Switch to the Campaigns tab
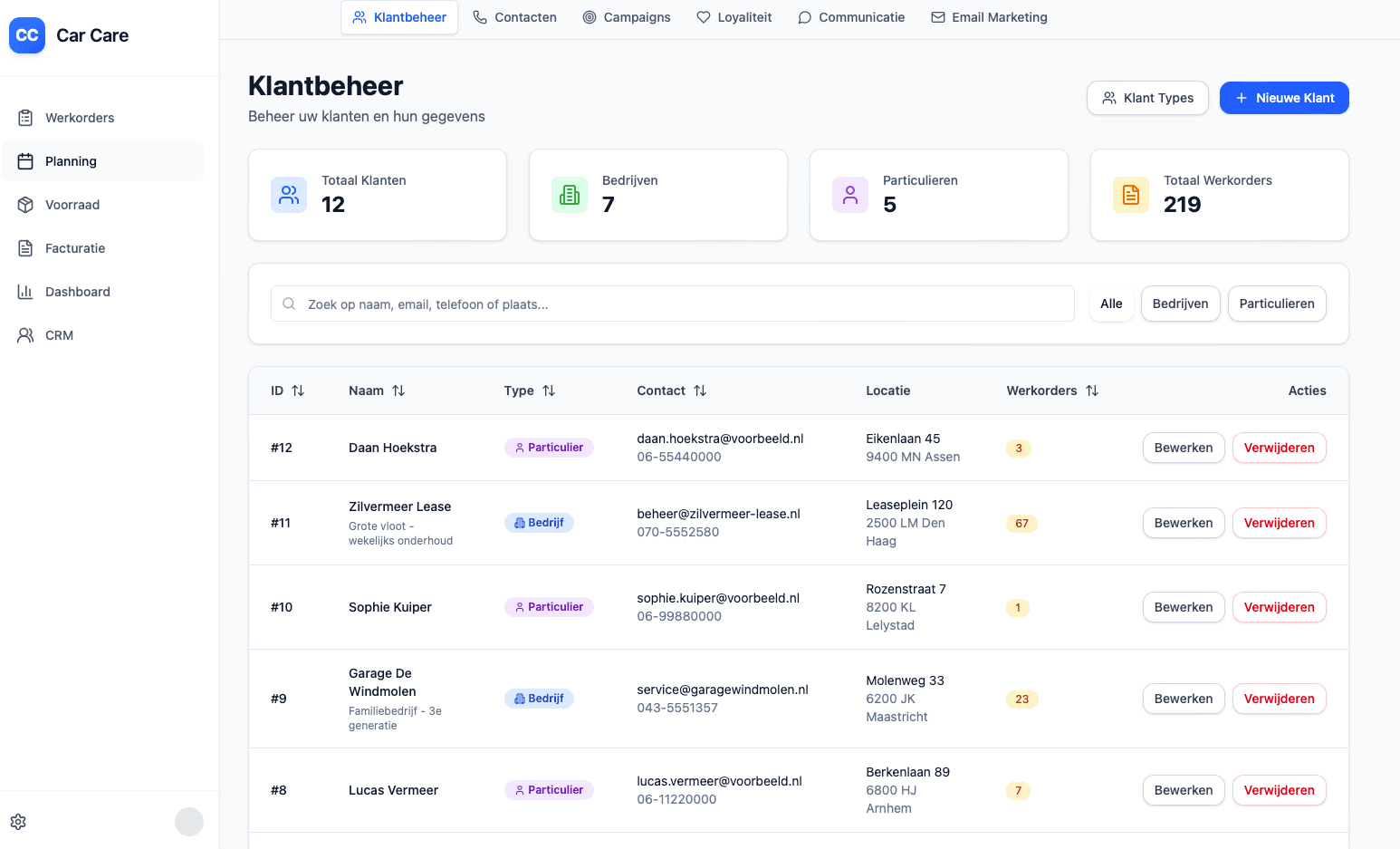 [x=627, y=17]
